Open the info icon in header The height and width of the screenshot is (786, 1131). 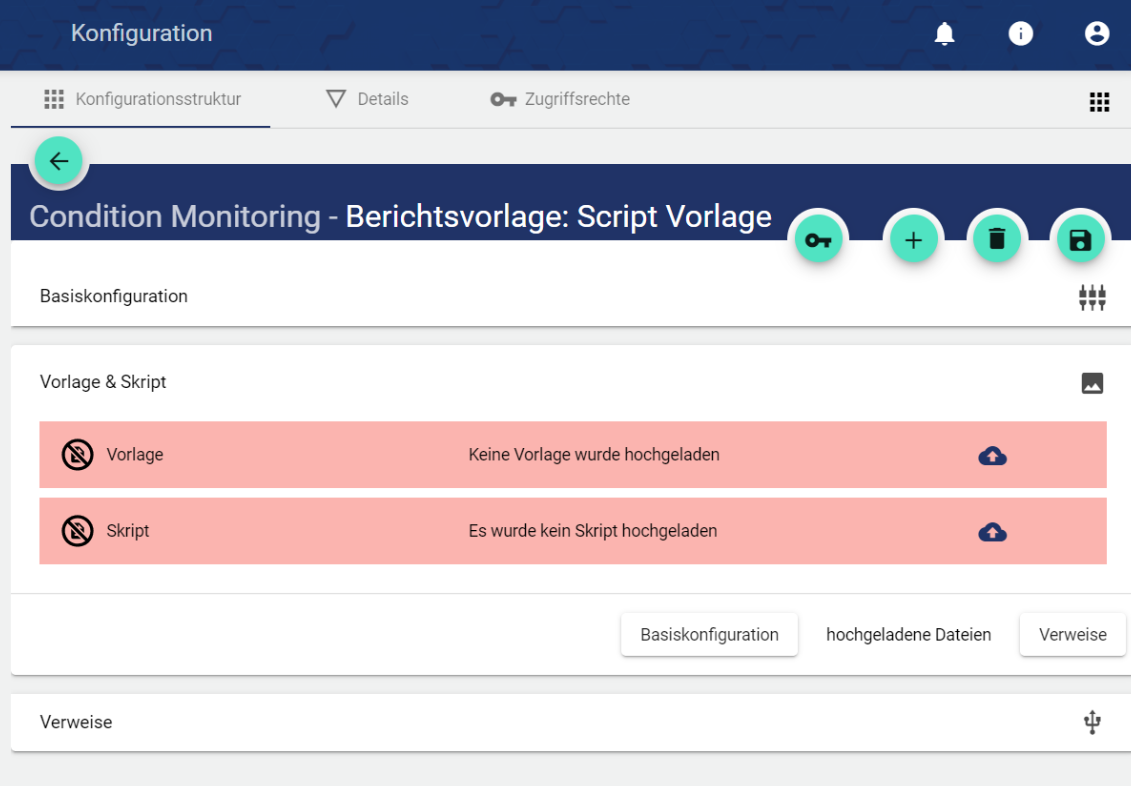click(1020, 34)
